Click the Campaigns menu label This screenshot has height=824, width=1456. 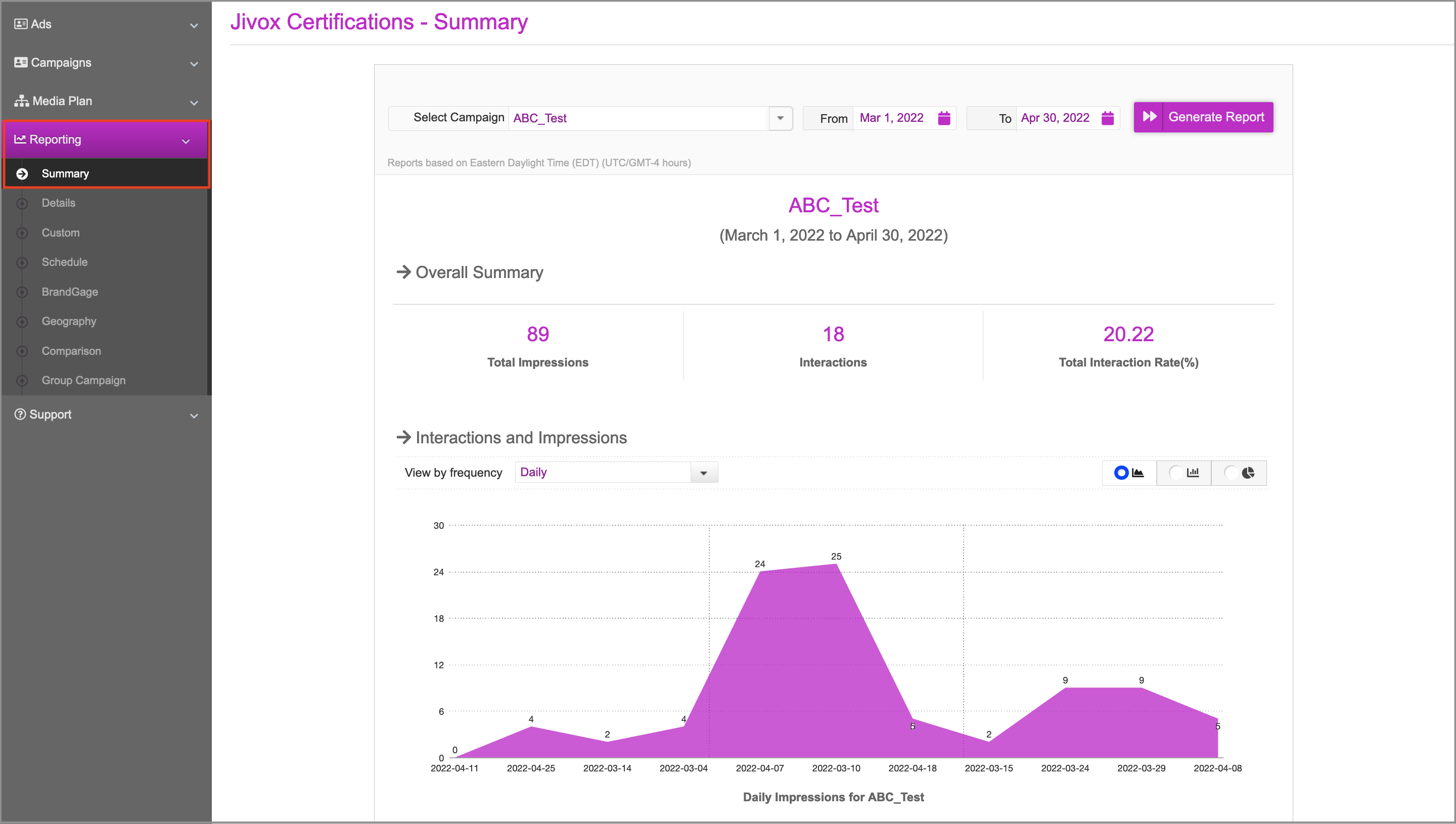tap(61, 62)
